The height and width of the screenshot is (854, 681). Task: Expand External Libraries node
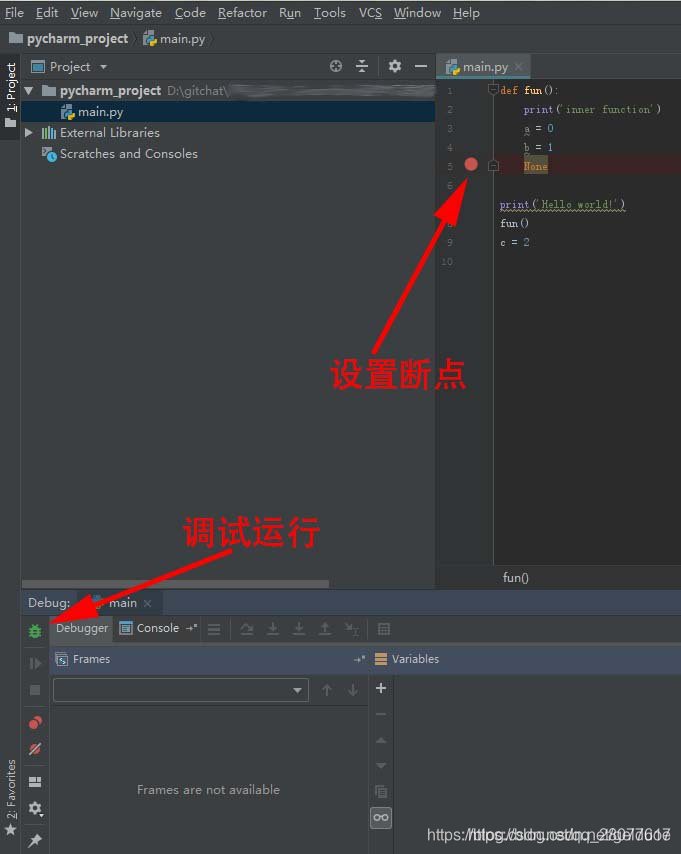29,132
